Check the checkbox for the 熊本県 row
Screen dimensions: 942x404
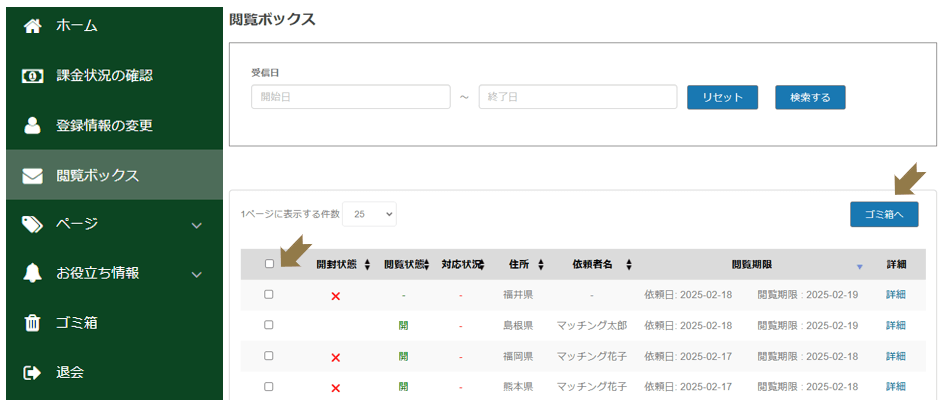tap(269, 386)
